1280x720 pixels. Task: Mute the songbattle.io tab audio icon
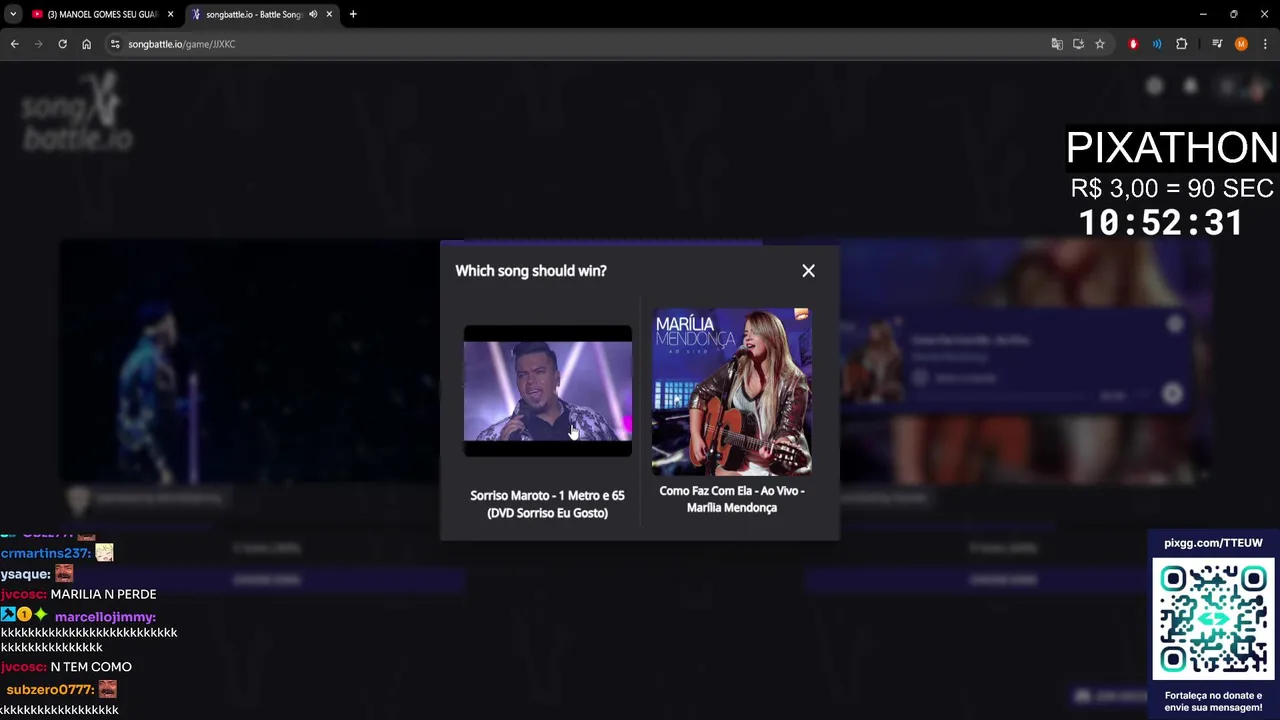313,14
